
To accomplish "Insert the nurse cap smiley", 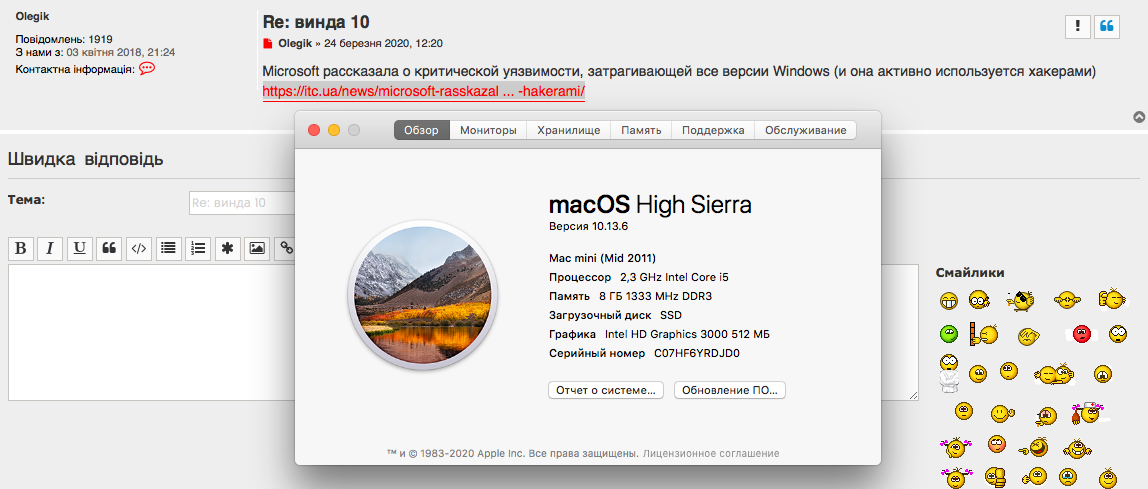I will click(1090, 412).
